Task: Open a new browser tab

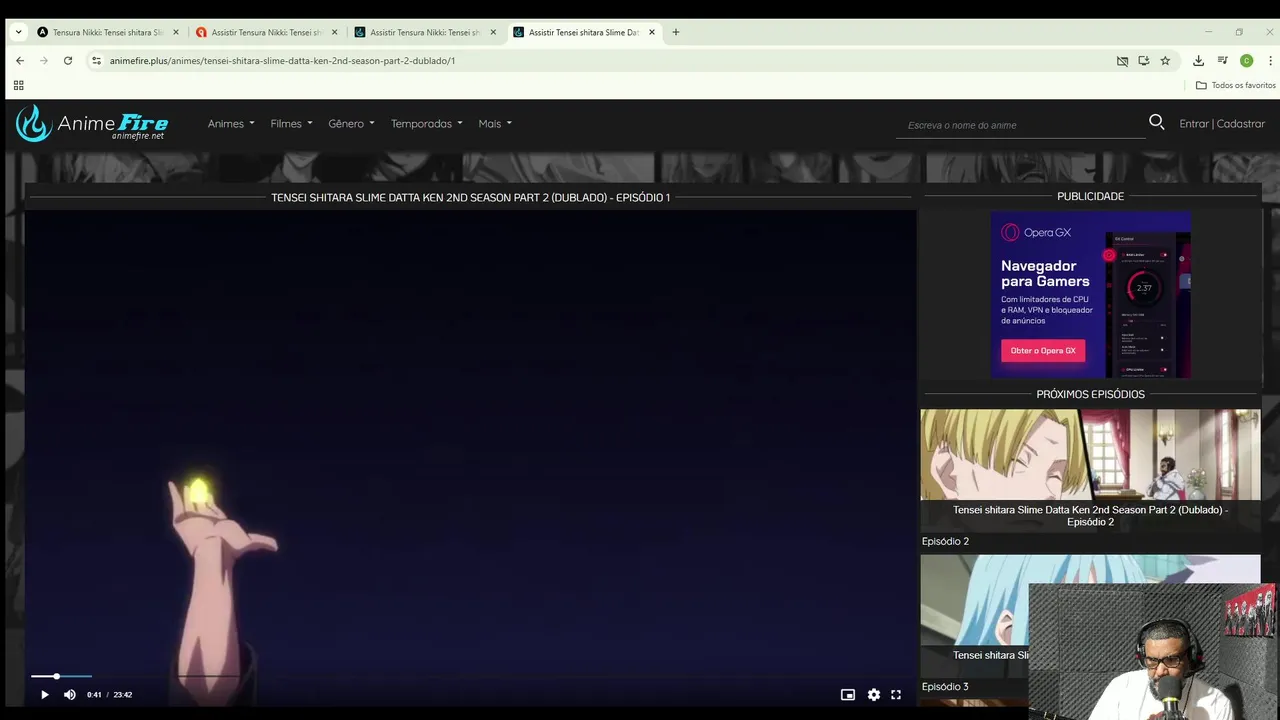Action: [676, 32]
